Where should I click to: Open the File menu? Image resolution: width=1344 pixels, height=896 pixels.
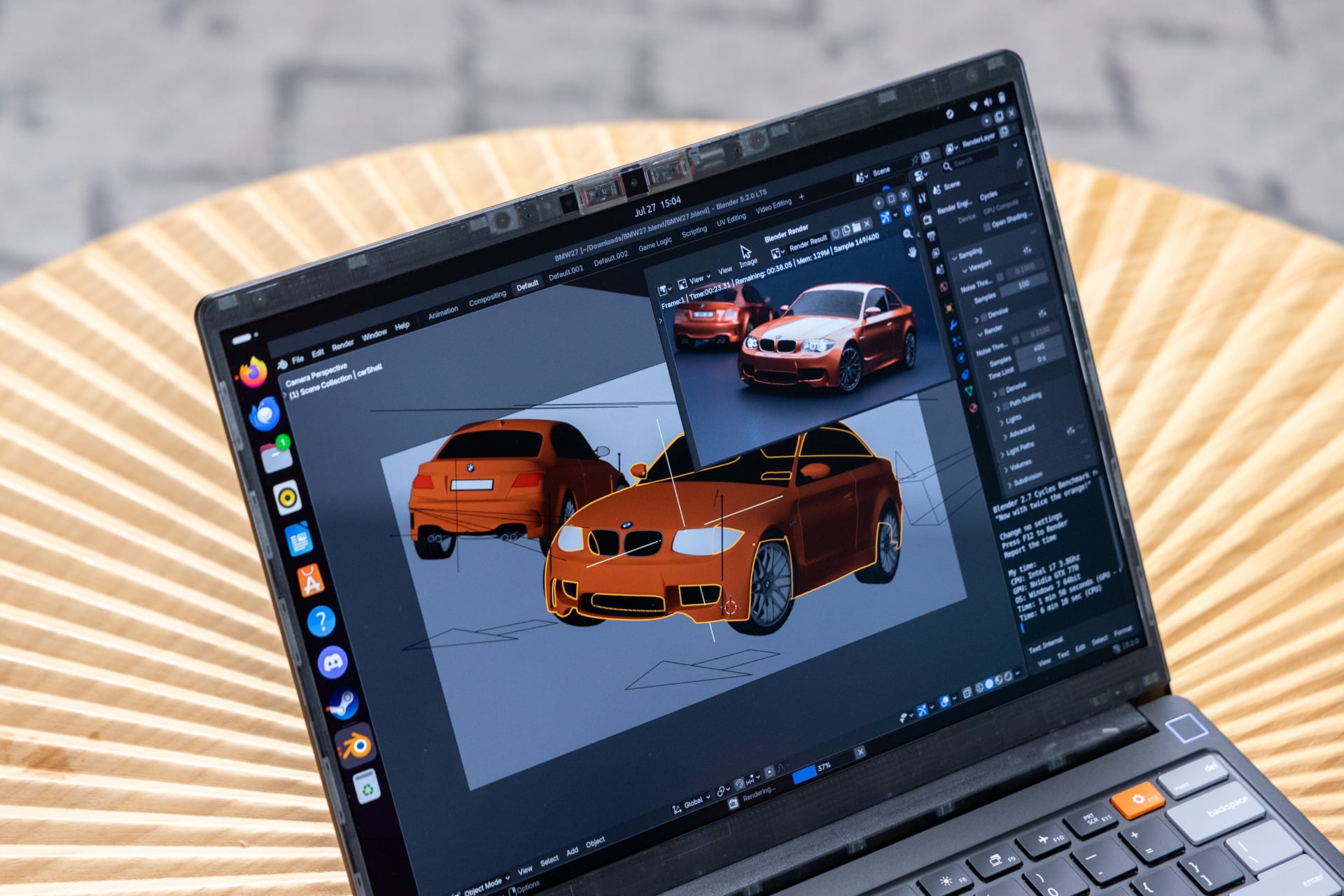pos(297,359)
